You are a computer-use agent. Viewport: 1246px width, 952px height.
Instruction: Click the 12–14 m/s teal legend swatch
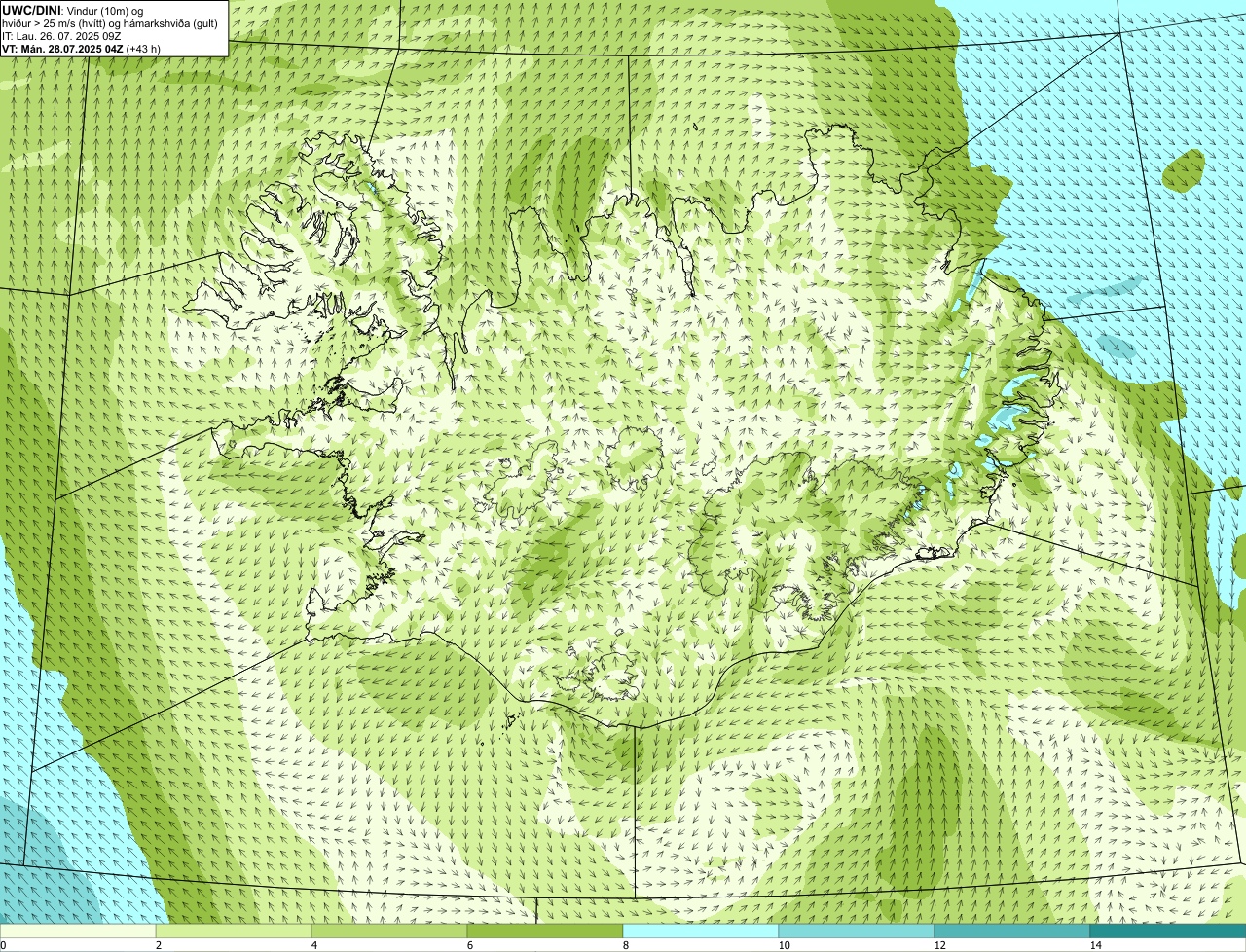click(x=1012, y=931)
